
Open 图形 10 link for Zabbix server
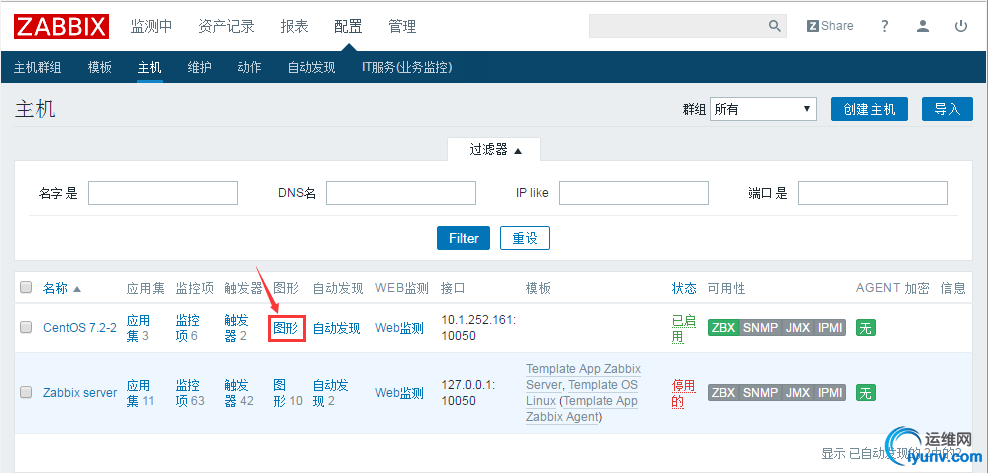pyautogui.click(x=288, y=393)
